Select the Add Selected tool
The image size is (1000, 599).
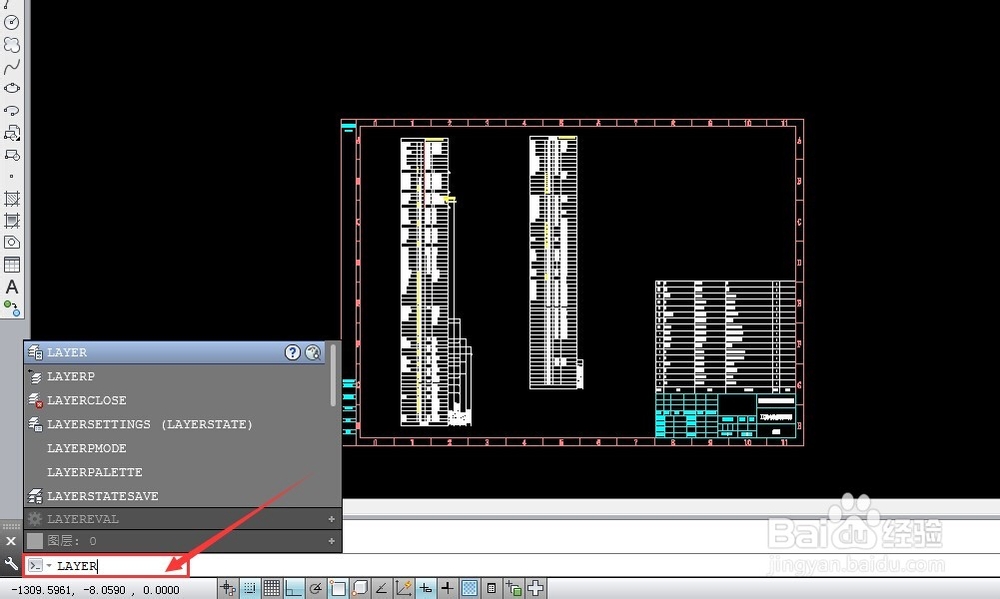click(11, 309)
